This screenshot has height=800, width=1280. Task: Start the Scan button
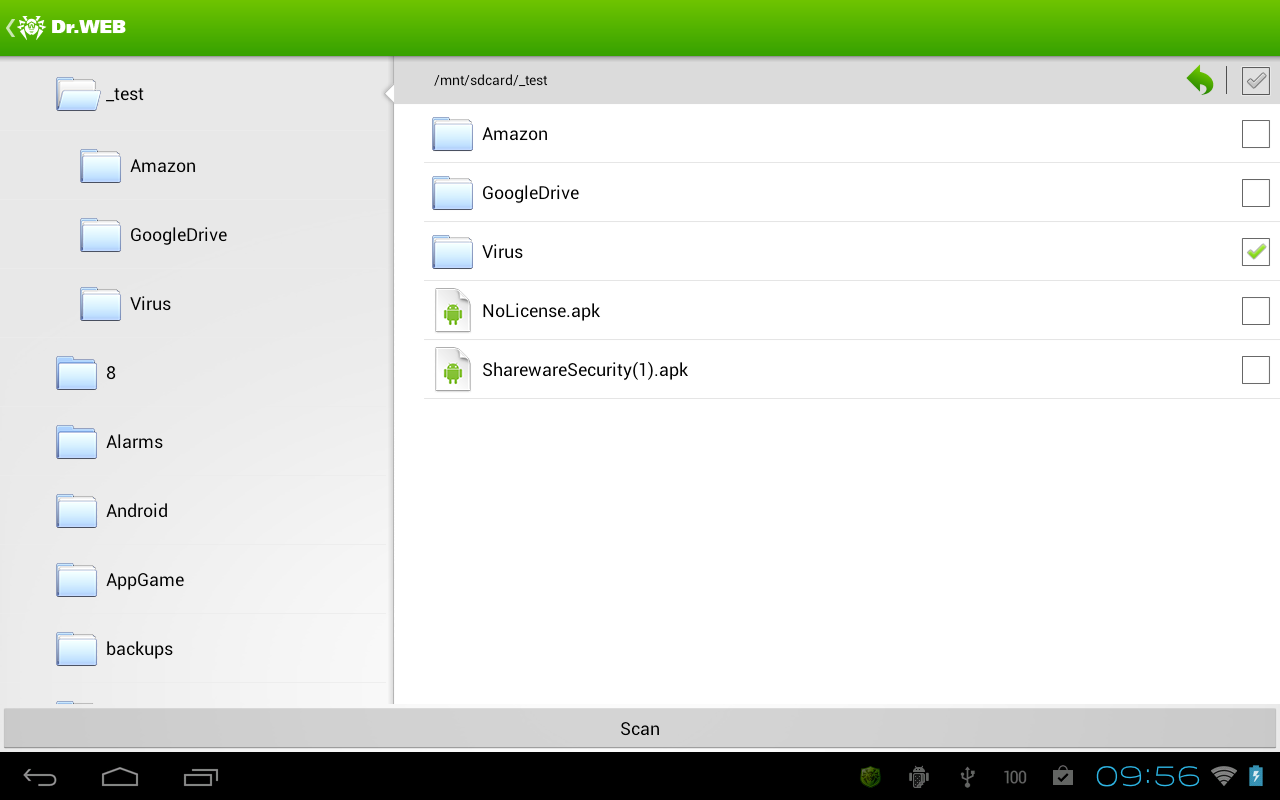tap(640, 729)
